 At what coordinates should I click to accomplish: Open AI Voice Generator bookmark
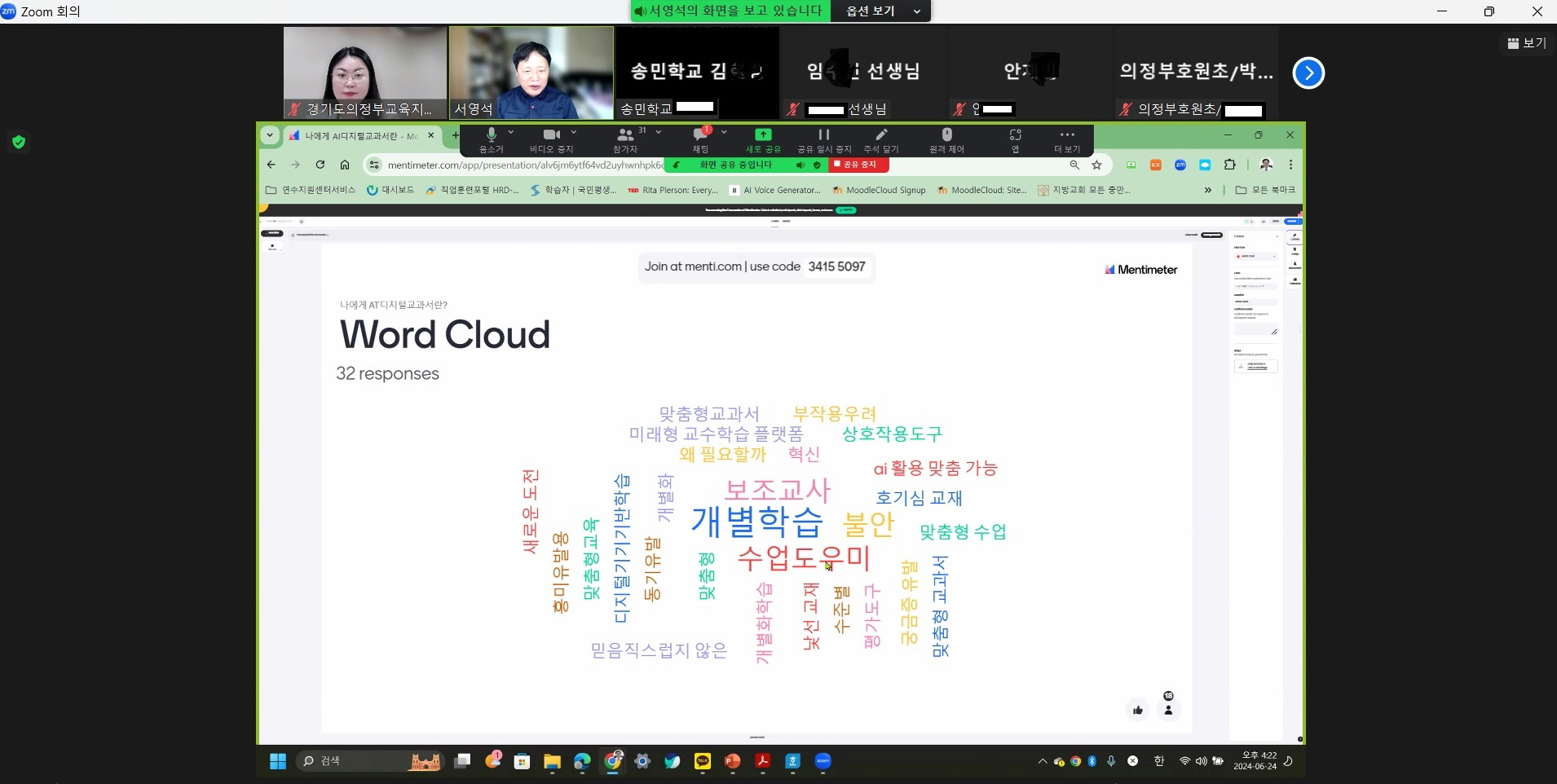pyautogui.click(x=775, y=190)
